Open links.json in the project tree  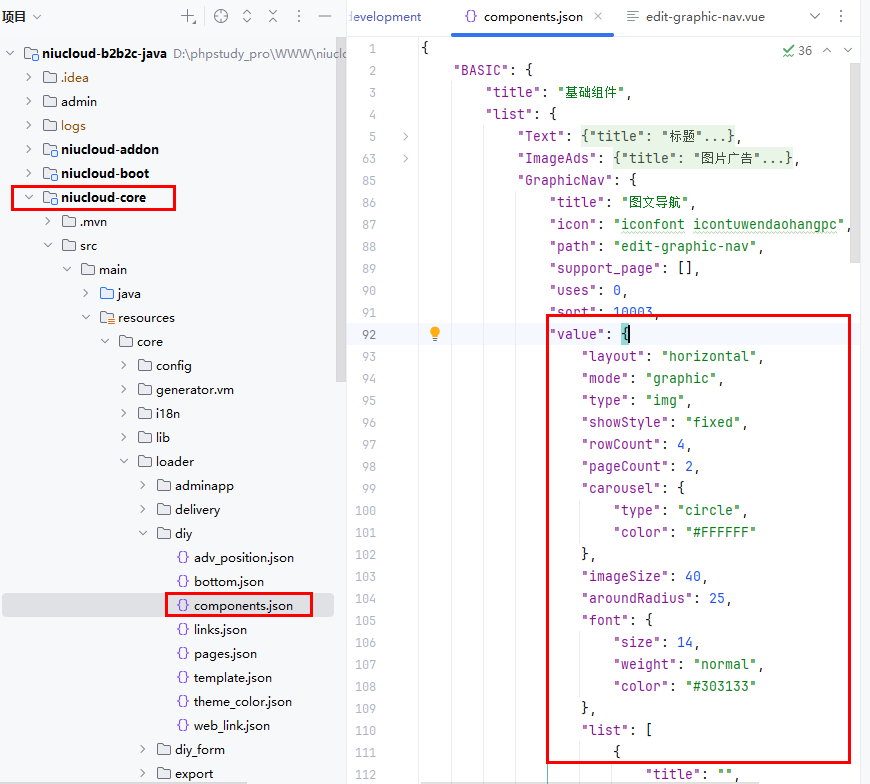coord(220,630)
